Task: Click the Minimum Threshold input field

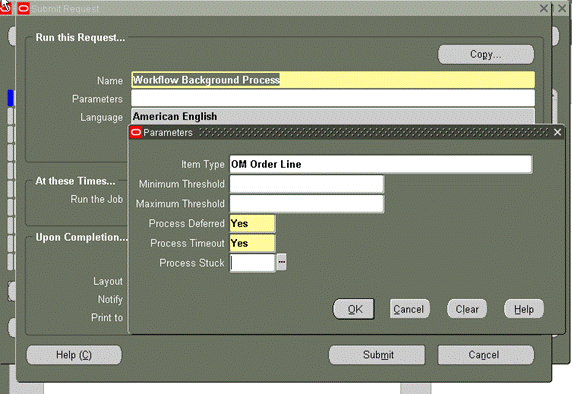Action: (307, 184)
